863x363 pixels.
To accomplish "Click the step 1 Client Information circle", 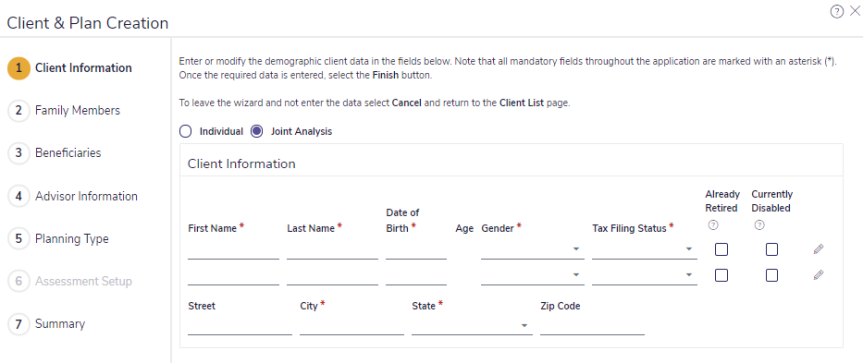I will click(x=19, y=68).
